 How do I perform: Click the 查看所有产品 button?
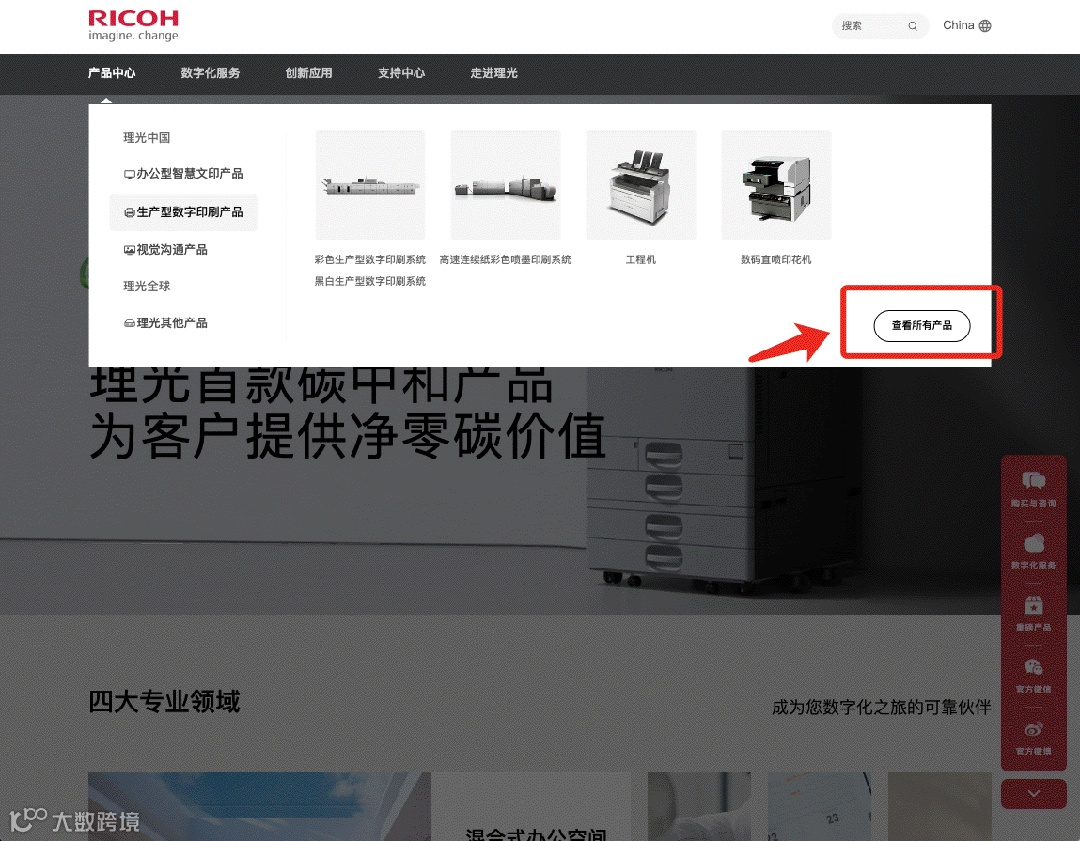pos(922,325)
